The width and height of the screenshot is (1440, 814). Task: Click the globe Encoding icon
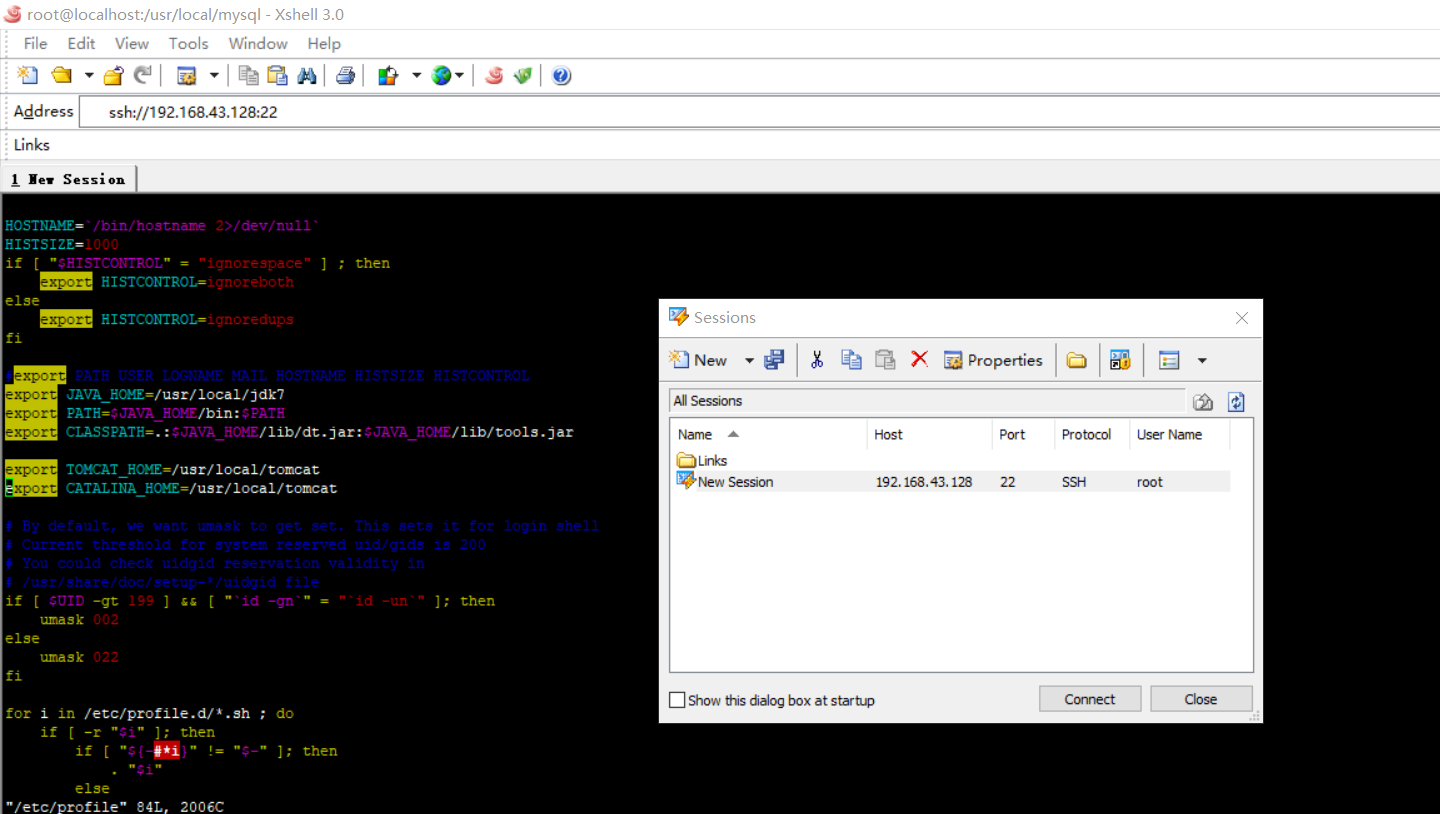coord(441,75)
